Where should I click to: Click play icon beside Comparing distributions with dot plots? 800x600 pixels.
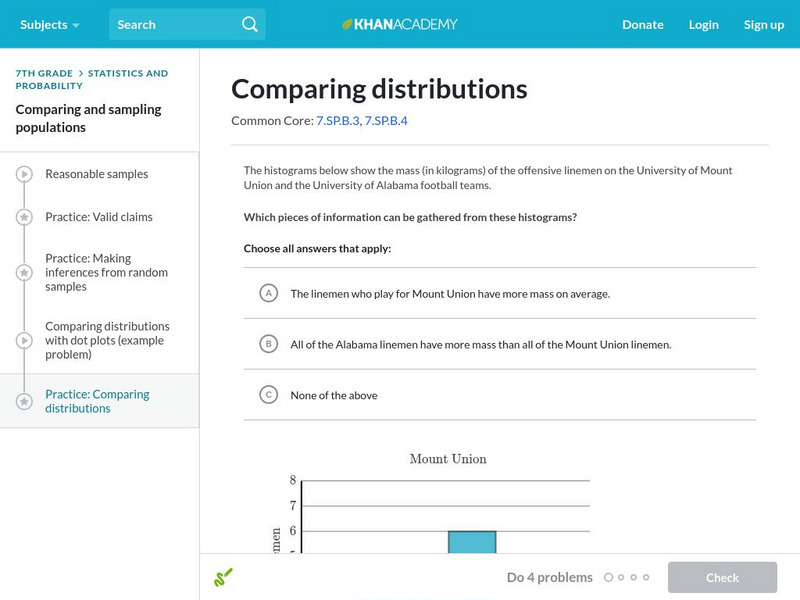pos(24,340)
